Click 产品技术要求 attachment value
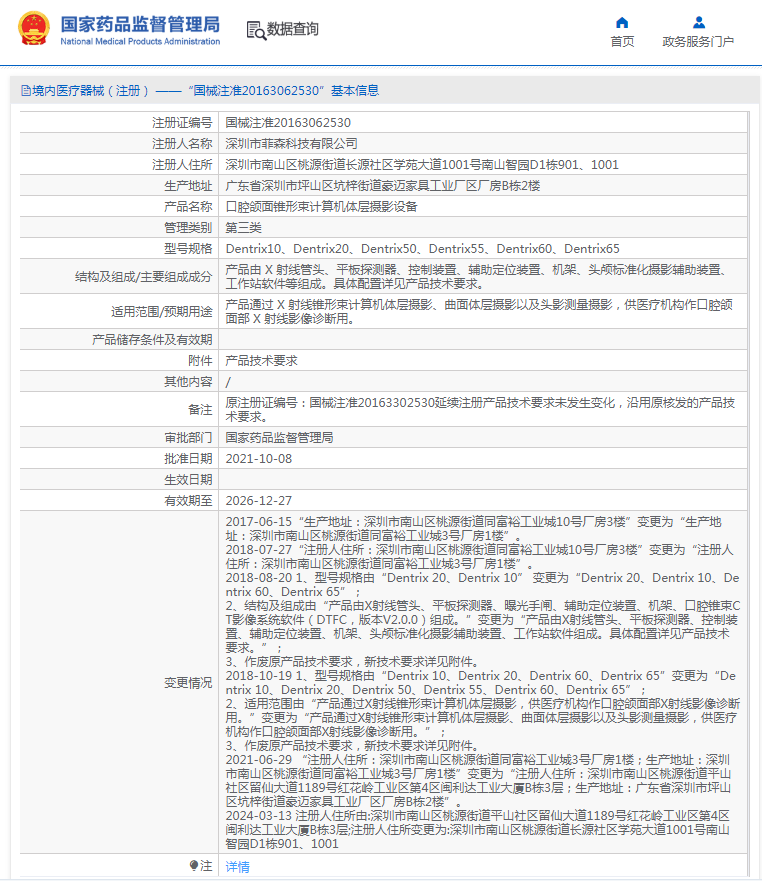Image resolution: width=762 pixels, height=881 pixels. pyautogui.click(x=261, y=361)
